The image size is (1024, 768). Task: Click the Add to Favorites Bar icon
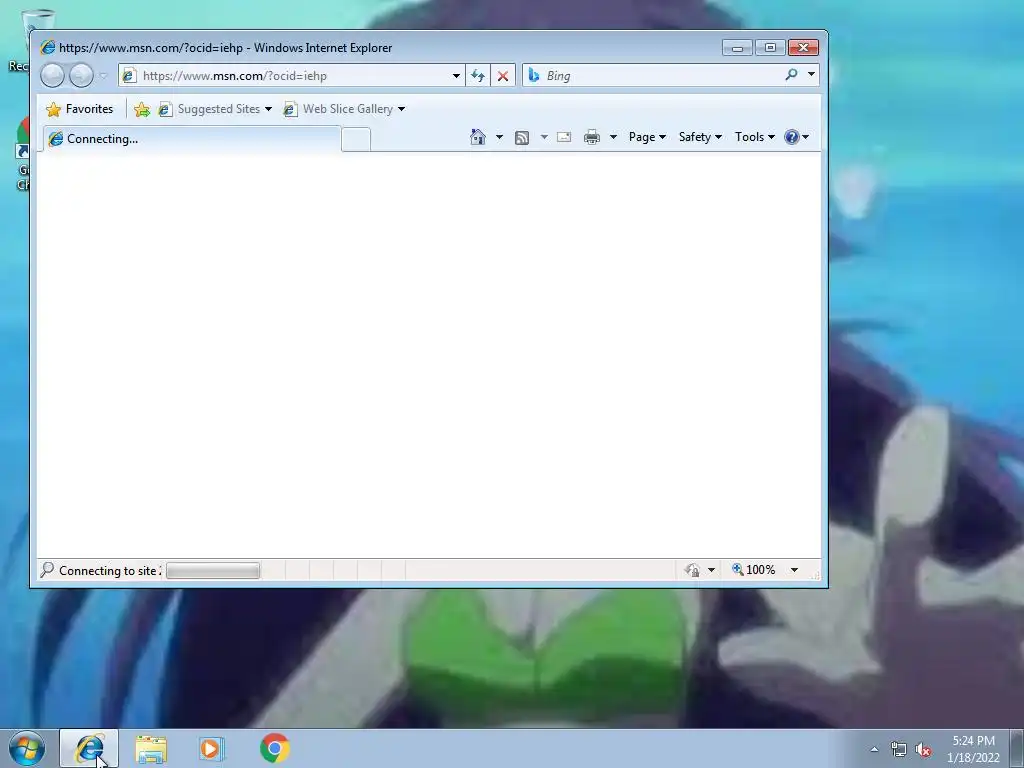(x=142, y=109)
